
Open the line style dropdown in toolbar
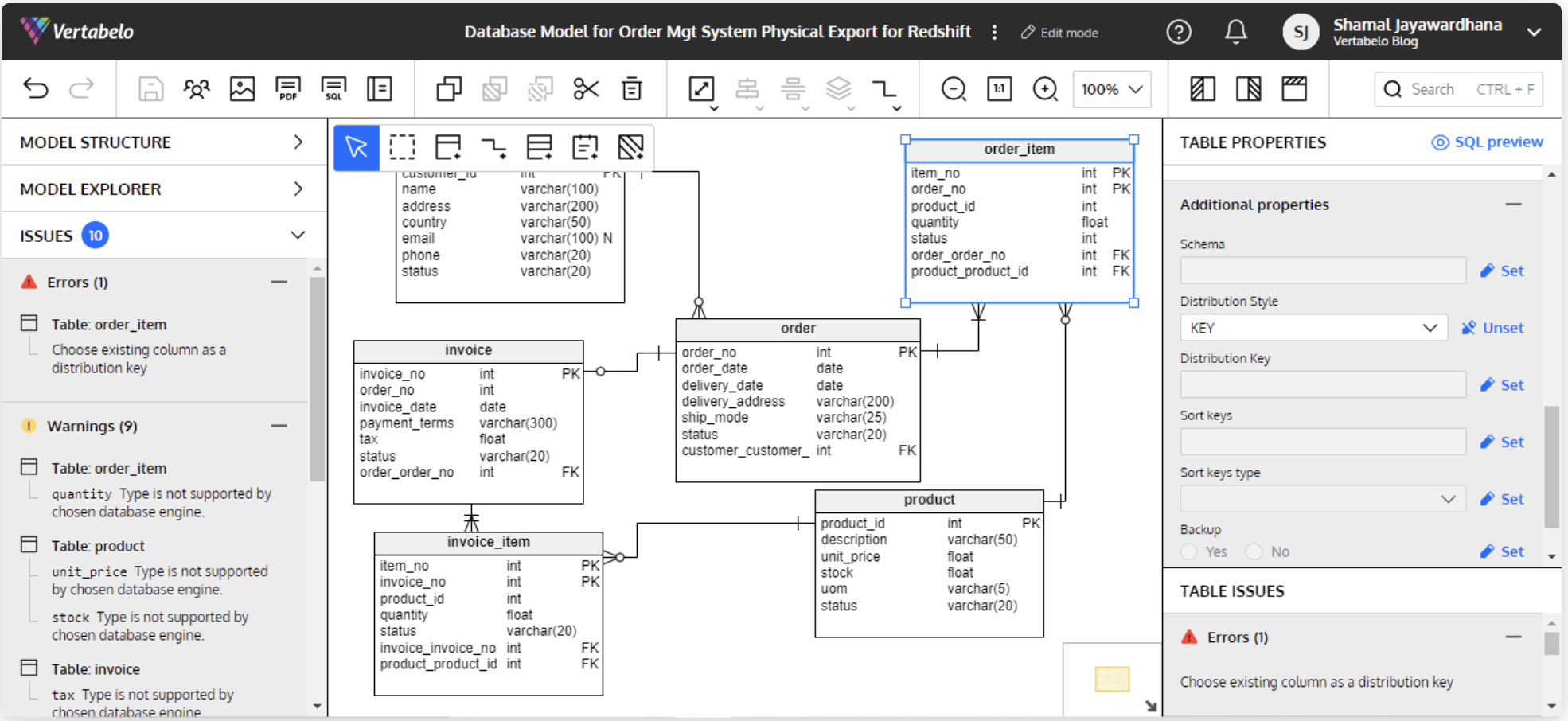pyautogui.click(x=886, y=91)
